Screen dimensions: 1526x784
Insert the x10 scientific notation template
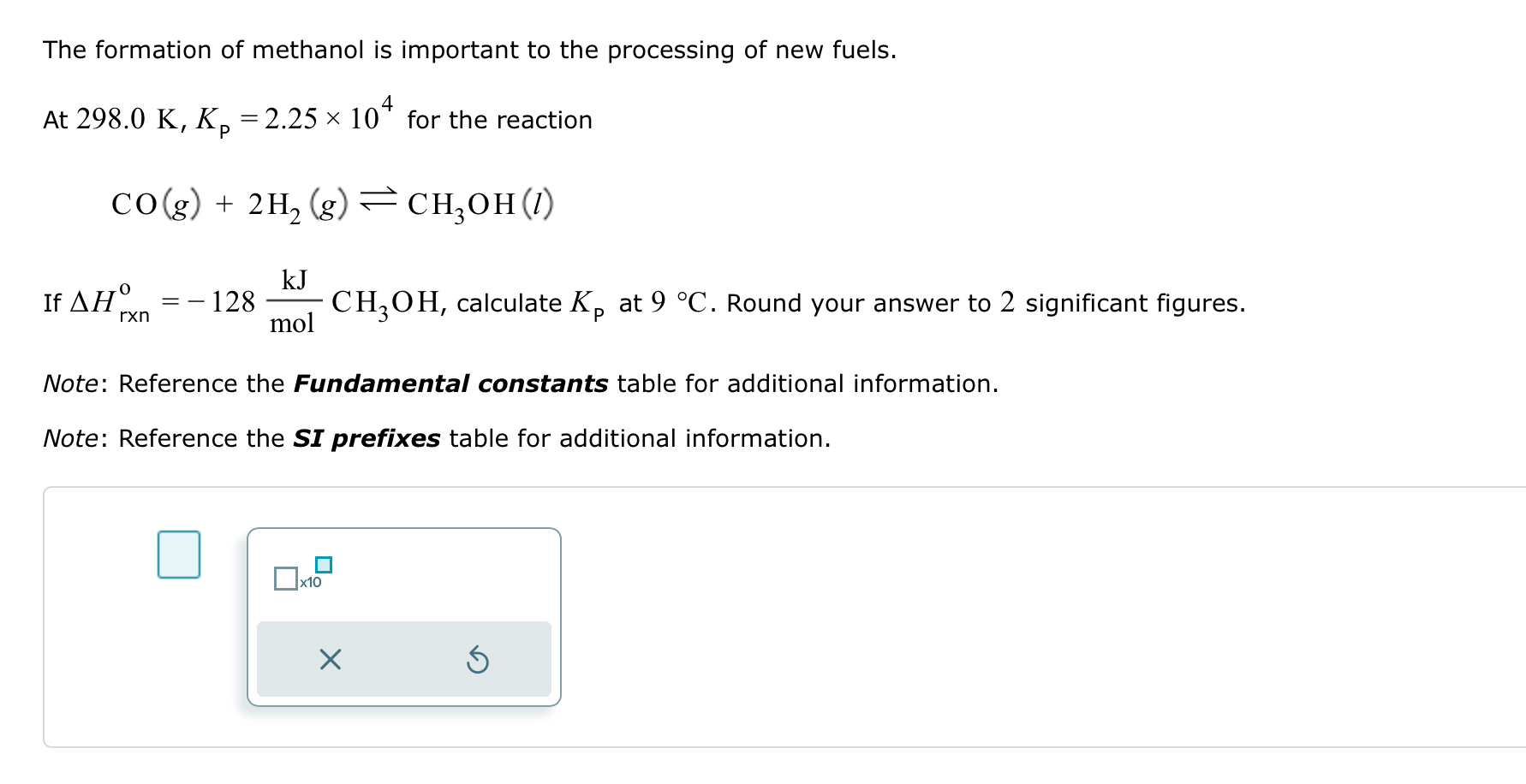coord(303,573)
